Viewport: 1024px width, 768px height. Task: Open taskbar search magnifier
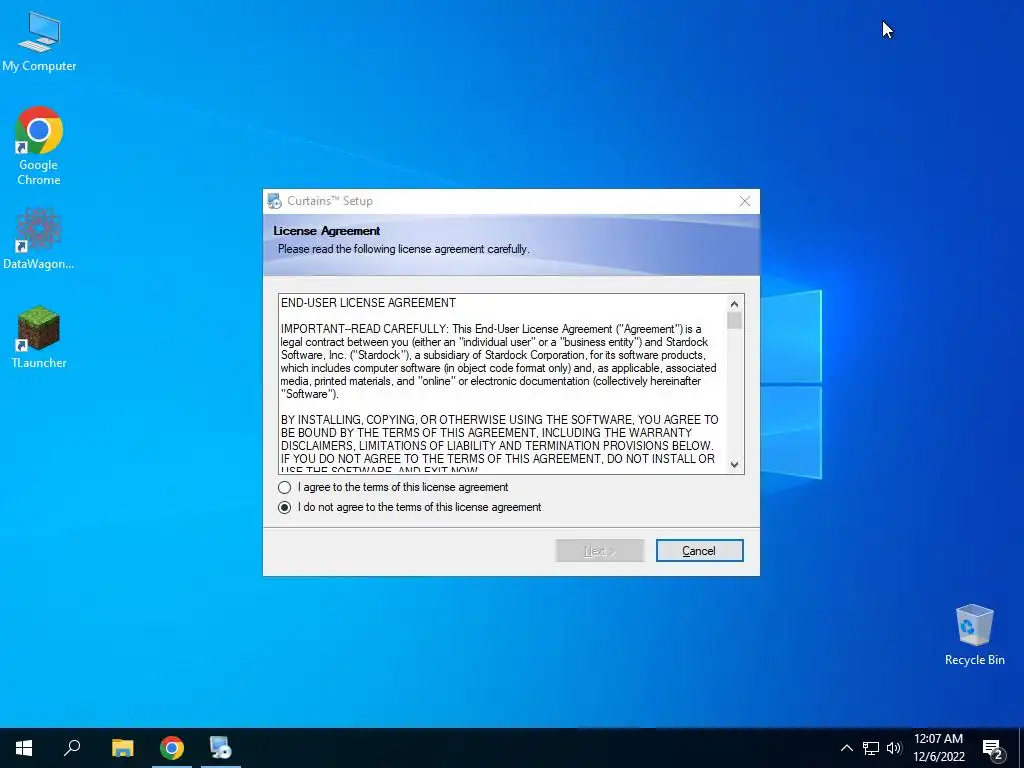(72, 748)
